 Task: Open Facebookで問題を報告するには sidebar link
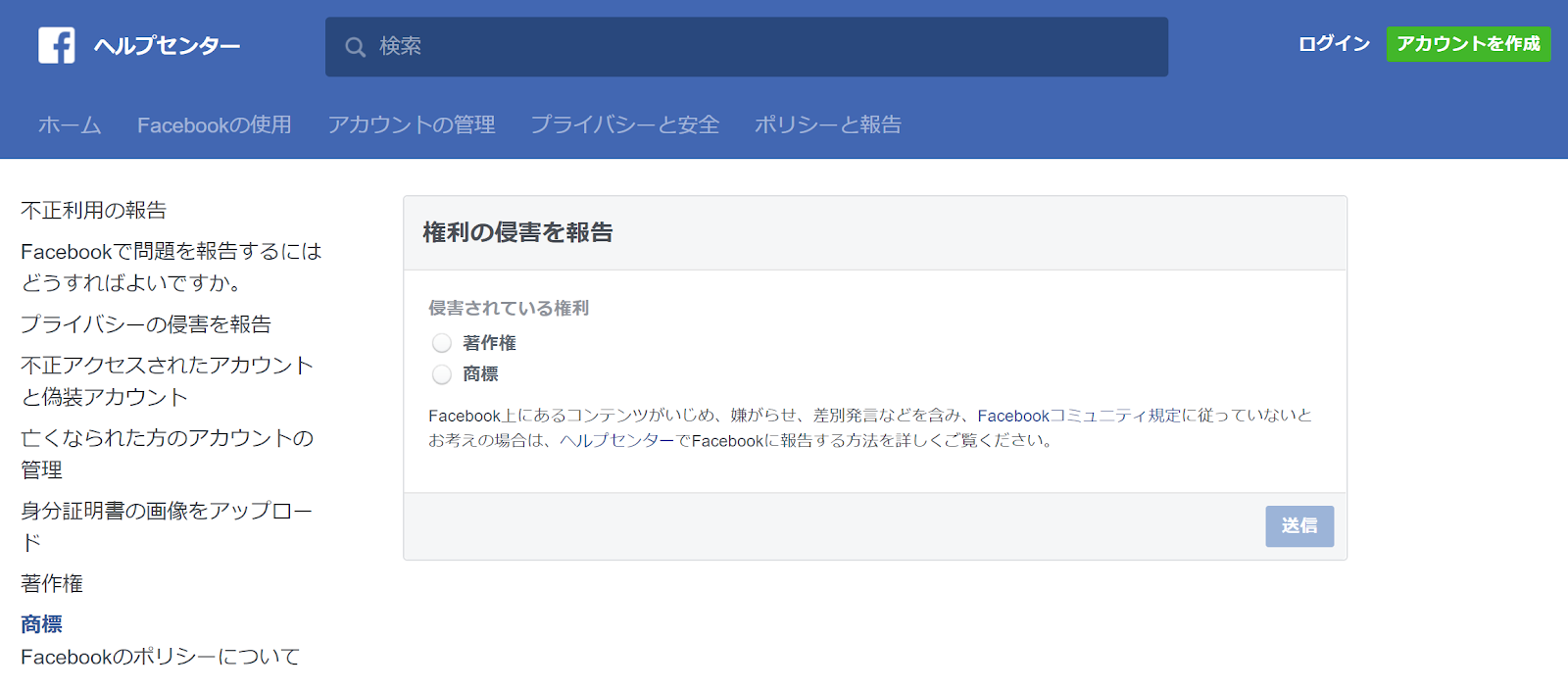171,267
